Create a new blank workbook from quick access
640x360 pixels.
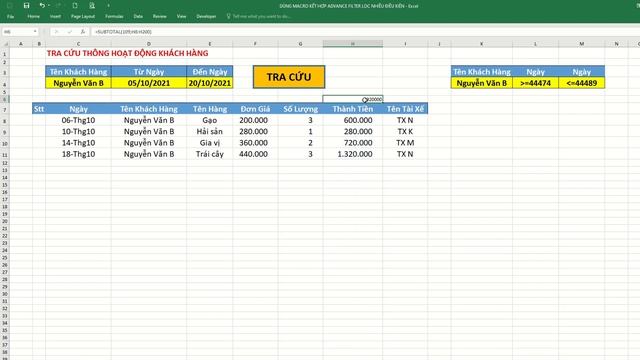tap(75, 6)
